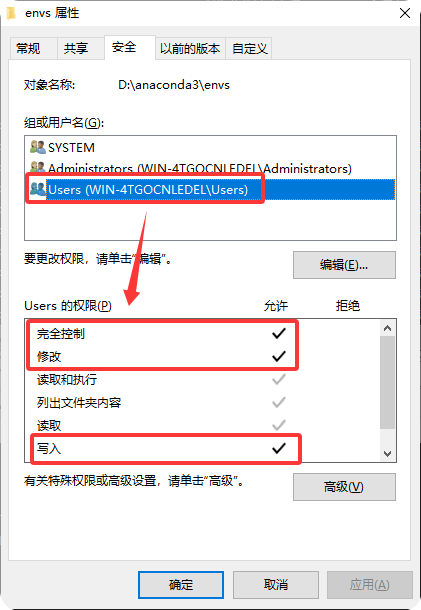Click the 完全控制 allow checkmark
Screen dimensions: 421x610
click(279, 333)
